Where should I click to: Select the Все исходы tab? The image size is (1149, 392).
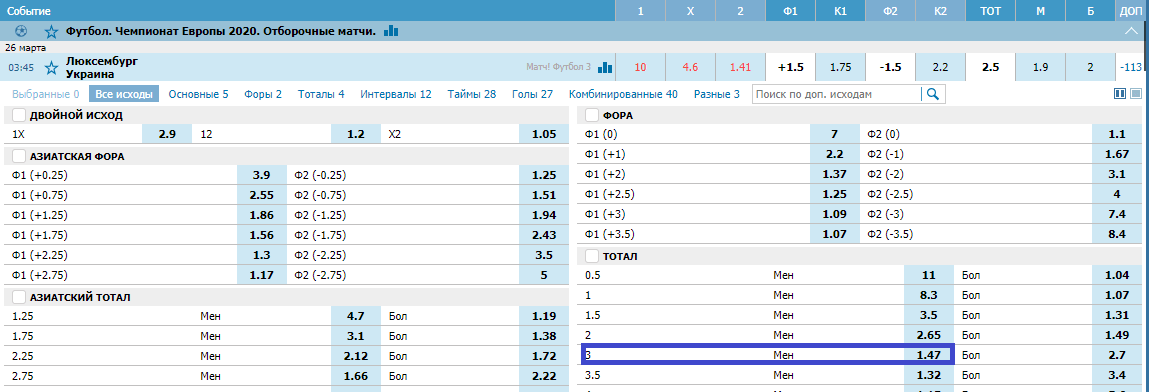point(124,94)
